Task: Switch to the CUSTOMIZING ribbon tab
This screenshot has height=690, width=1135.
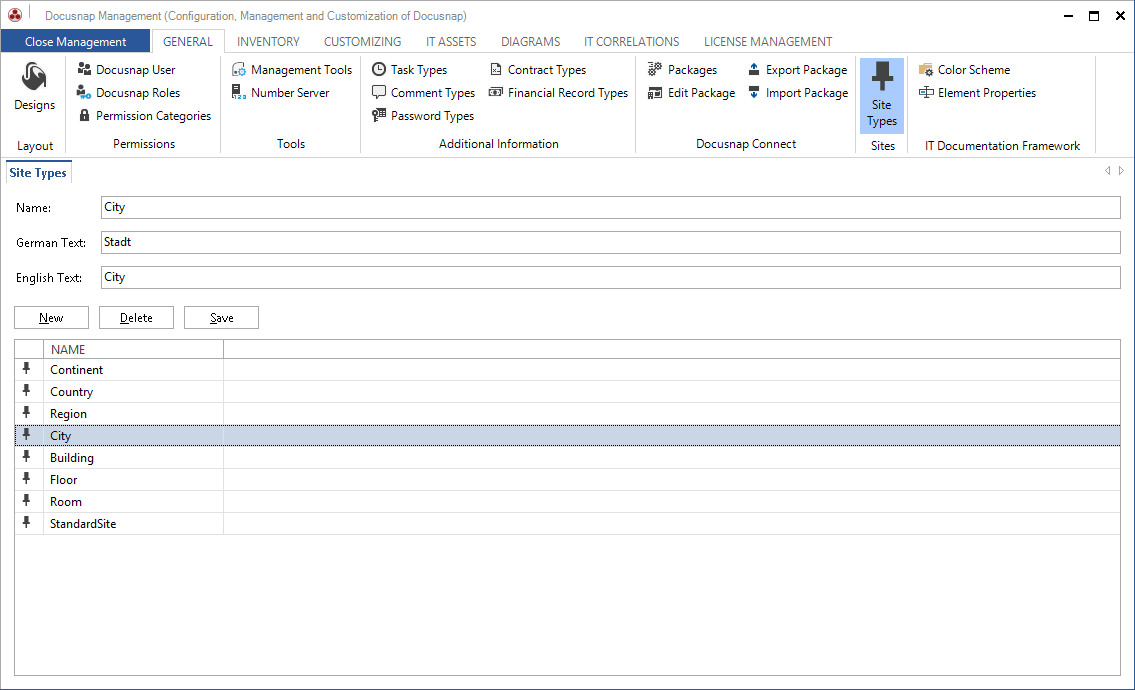Action: [x=362, y=41]
